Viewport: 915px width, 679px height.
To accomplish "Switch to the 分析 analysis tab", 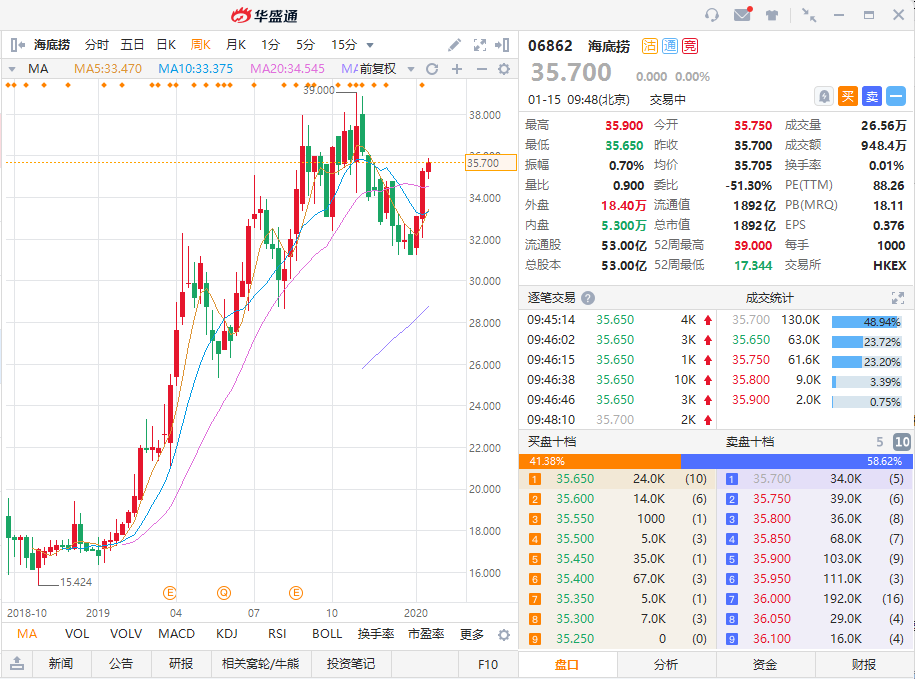I will click(x=666, y=664).
